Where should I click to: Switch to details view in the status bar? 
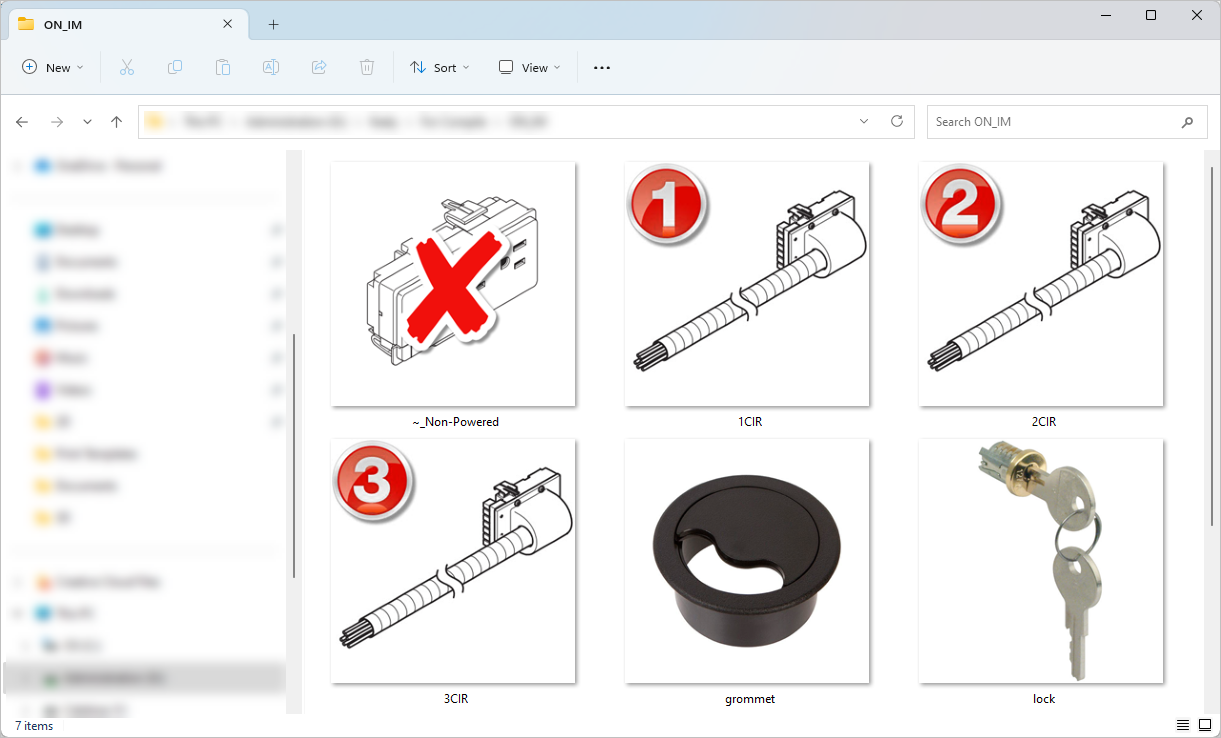click(x=1184, y=724)
